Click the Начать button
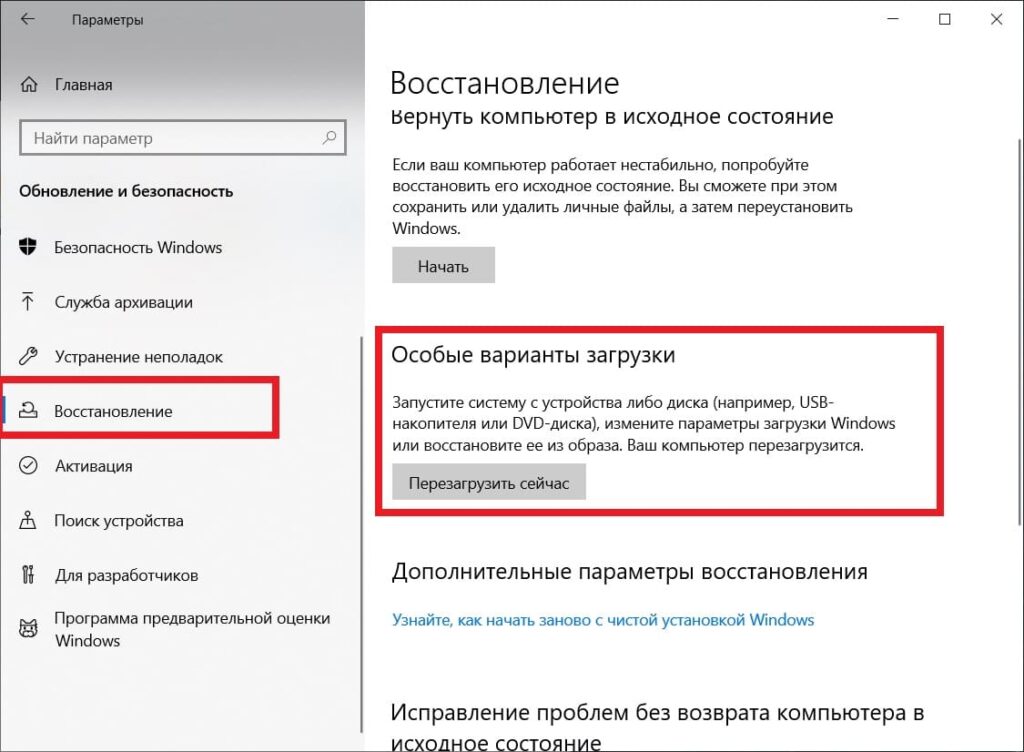Image resolution: width=1024 pixels, height=752 pixels. (x=443, y=265)
